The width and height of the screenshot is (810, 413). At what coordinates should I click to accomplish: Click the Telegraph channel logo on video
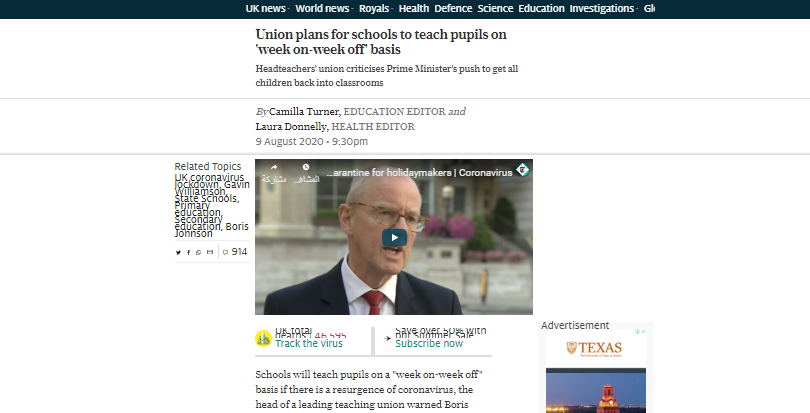point(522,170)
